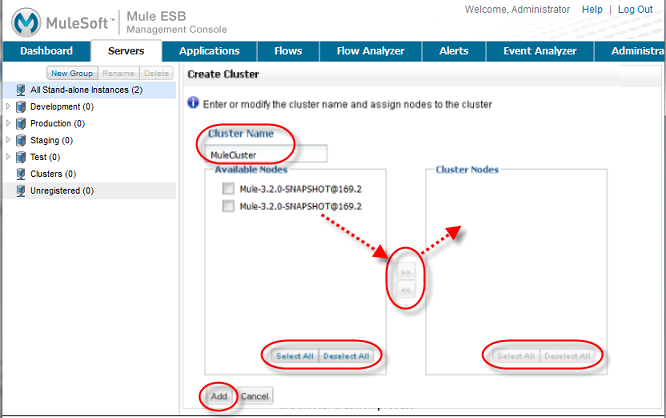Switch to the Servers tab
The height and width of the screenshot is (418, 666).
(x=126, y=51)
